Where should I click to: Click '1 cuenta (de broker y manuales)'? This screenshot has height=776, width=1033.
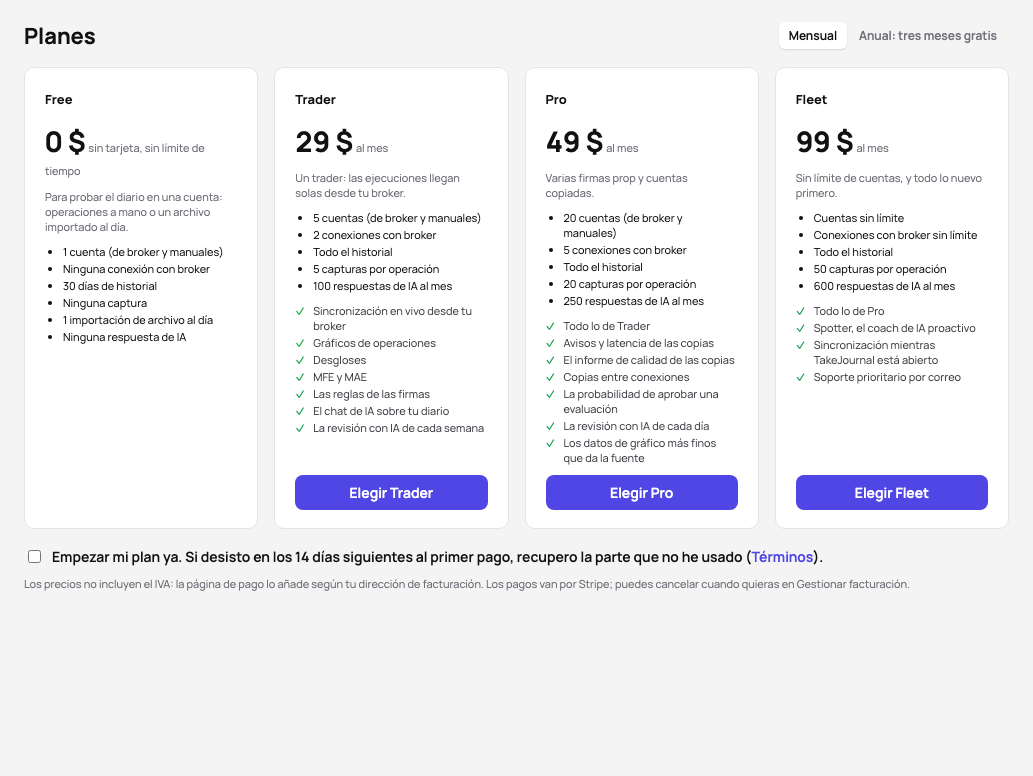coord(143,252)
